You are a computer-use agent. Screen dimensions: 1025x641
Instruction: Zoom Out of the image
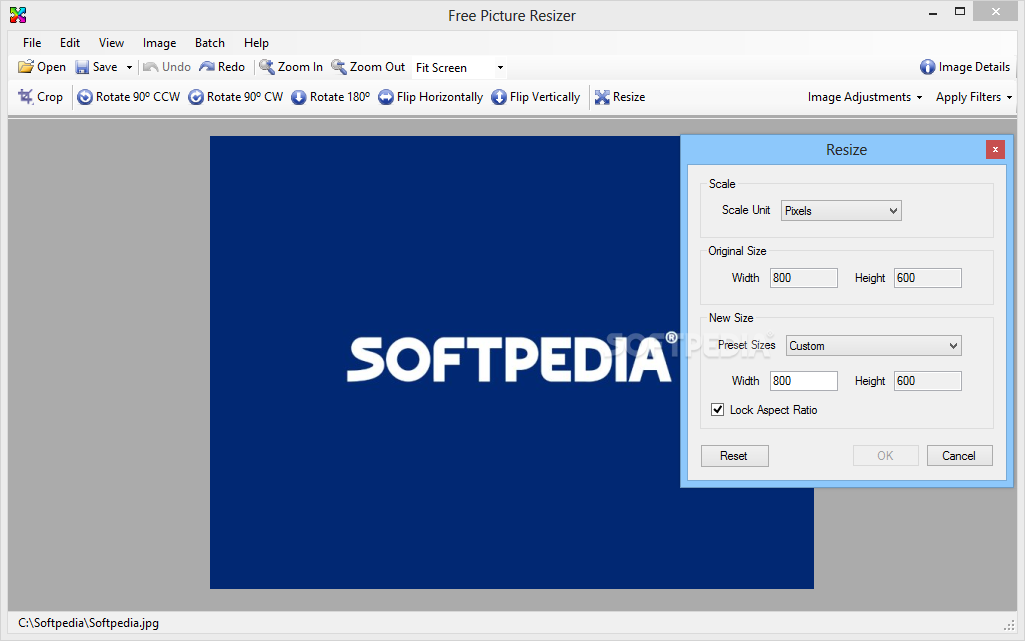tap(368, 67)
